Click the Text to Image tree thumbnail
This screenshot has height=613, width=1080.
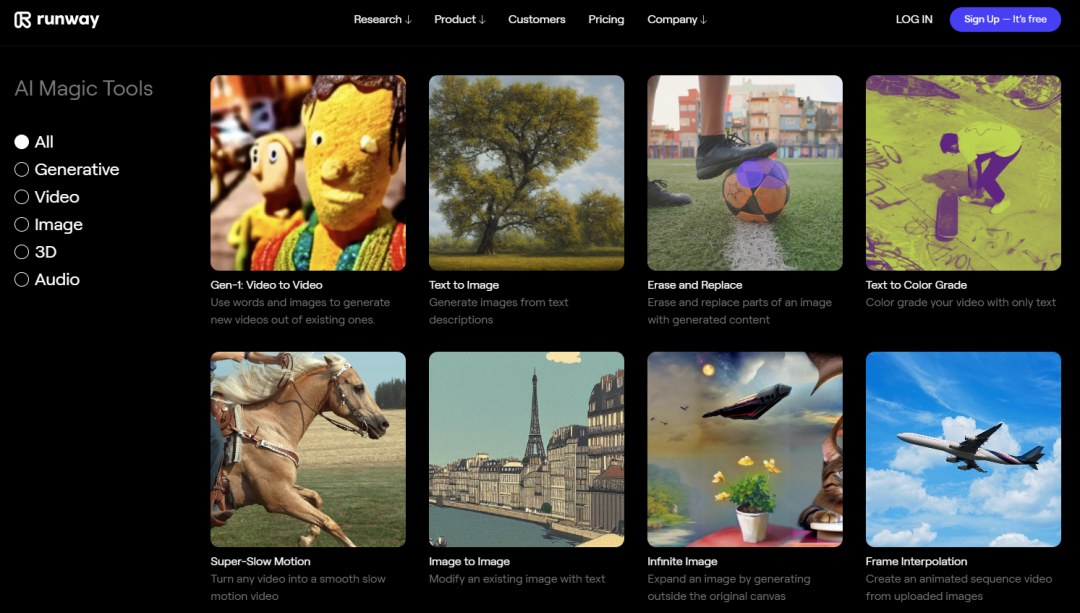coord(526,173)
